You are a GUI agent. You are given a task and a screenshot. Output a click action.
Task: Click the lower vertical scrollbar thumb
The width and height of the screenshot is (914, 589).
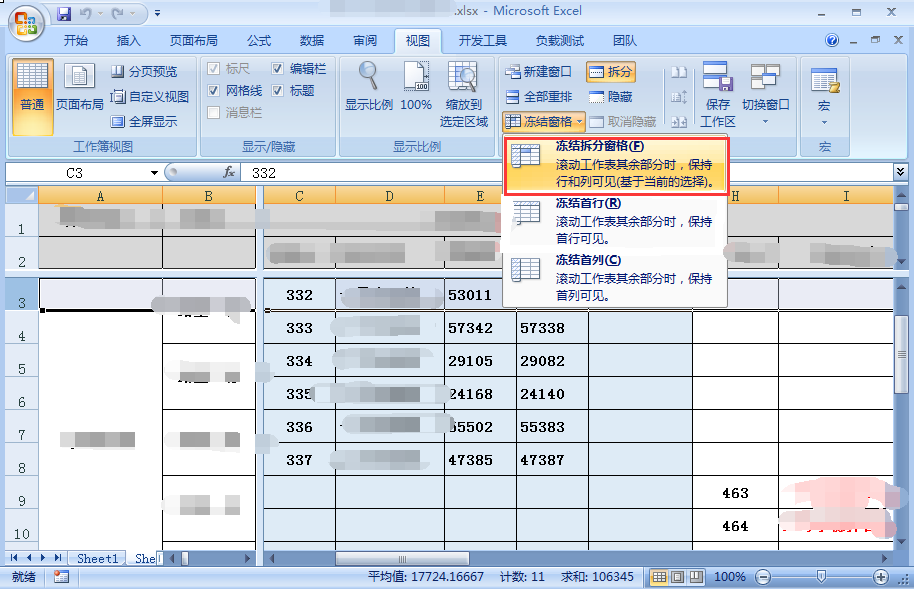pyautogui.click(x=901, y=354)
